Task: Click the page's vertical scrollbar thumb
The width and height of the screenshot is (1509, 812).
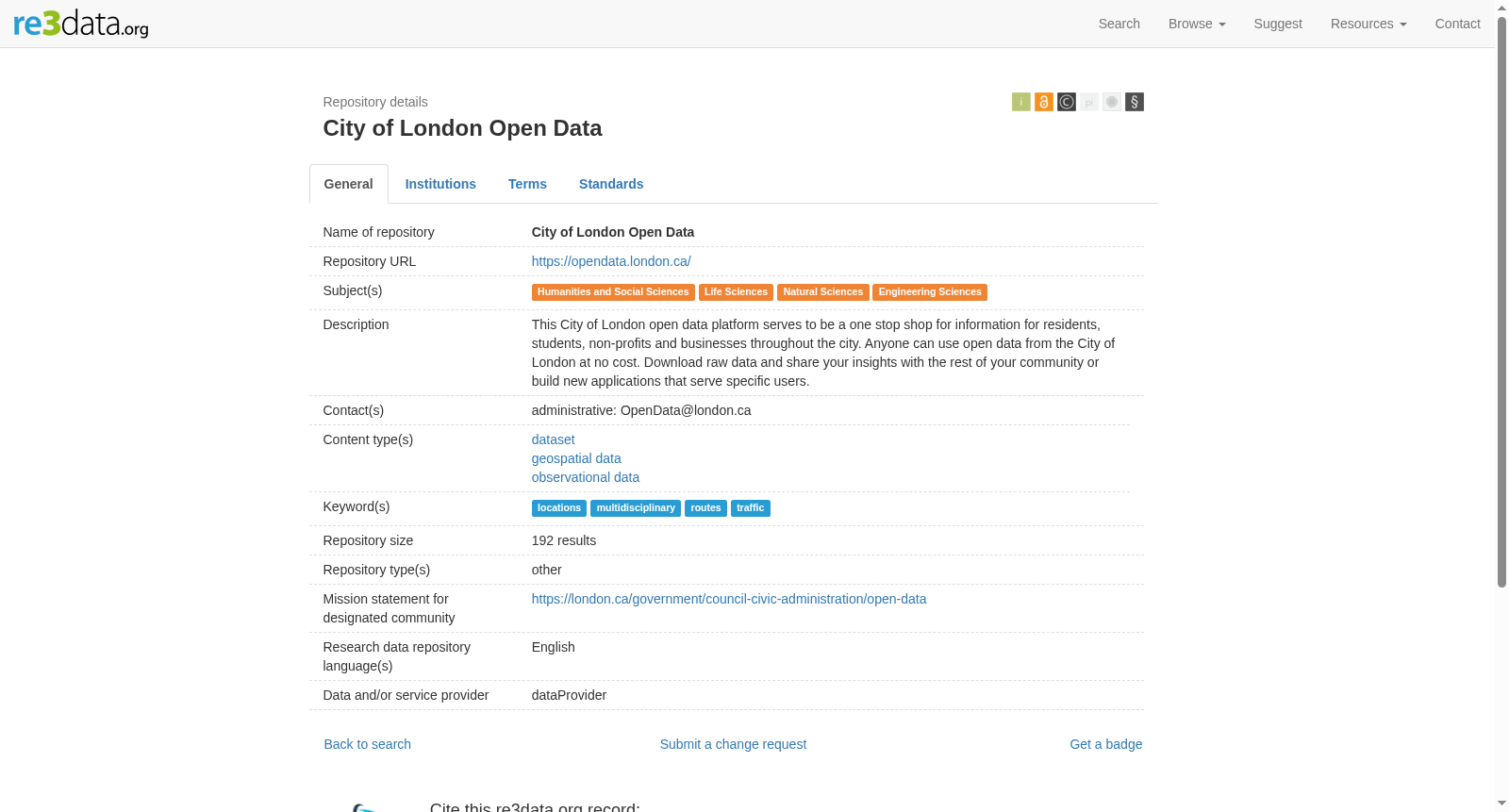Action: click(x=1502, y=302)
